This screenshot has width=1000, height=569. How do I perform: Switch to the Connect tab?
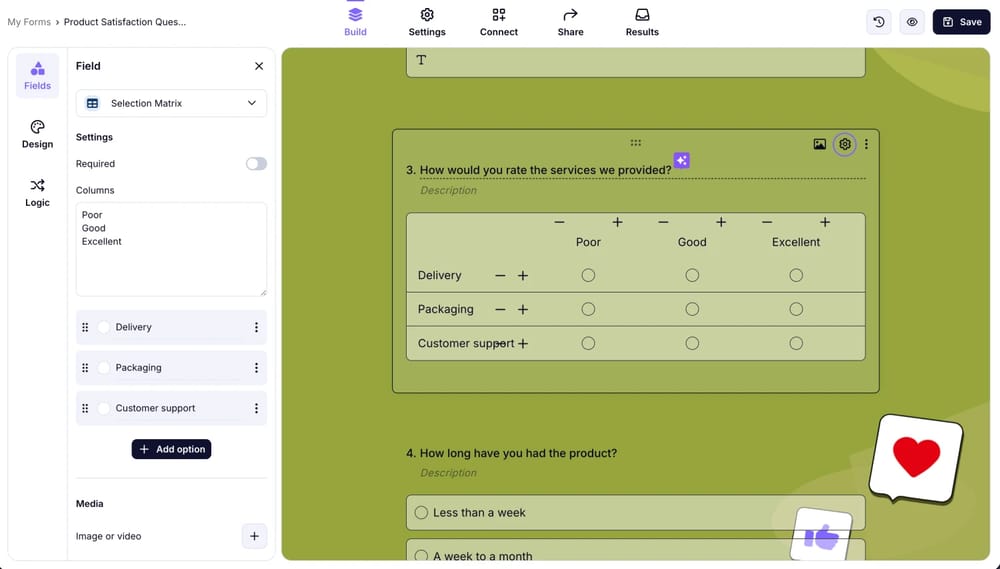click(x=498, y=22)
